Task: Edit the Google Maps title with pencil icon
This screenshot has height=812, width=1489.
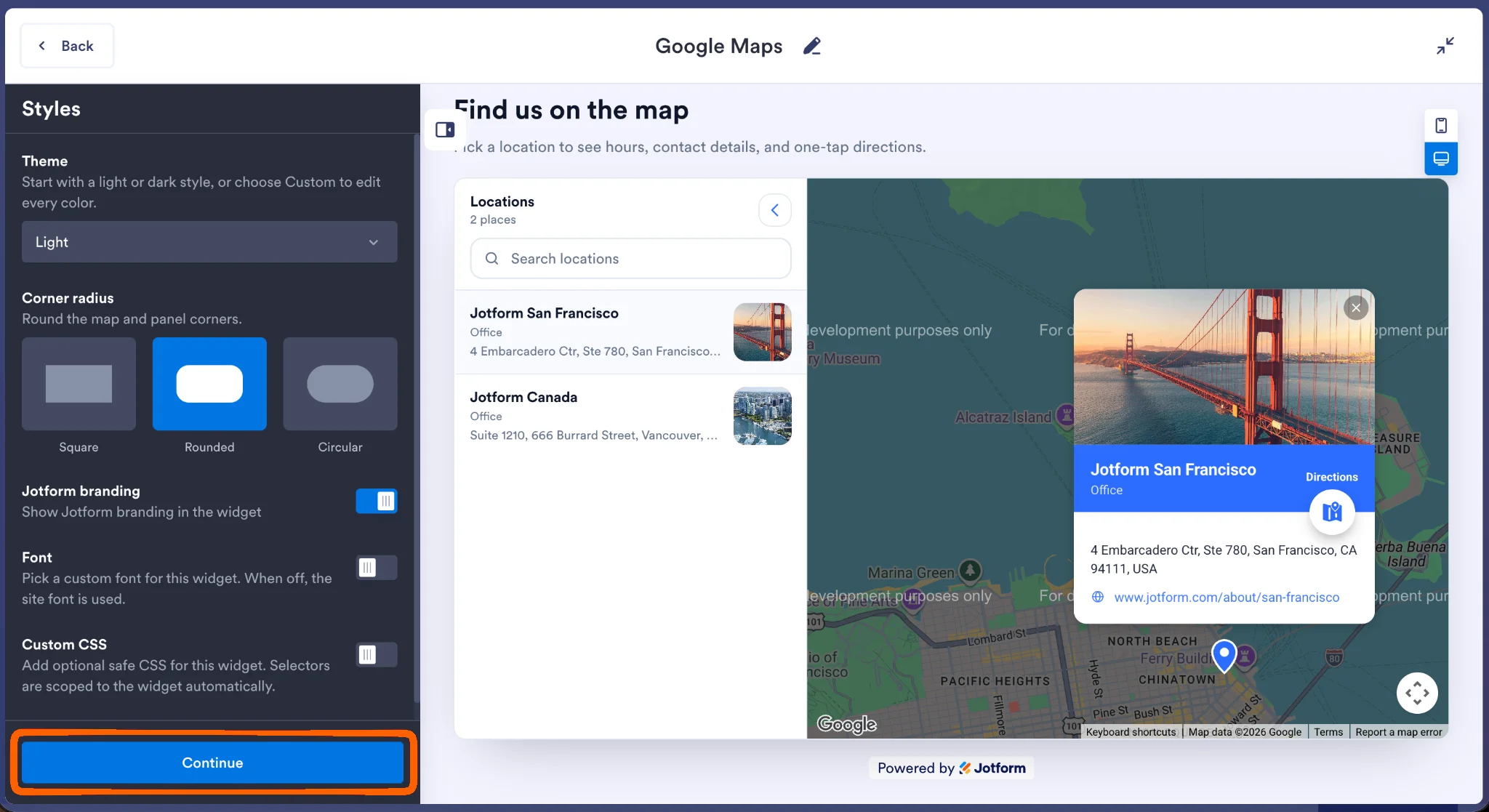Action: coord(811,46)
